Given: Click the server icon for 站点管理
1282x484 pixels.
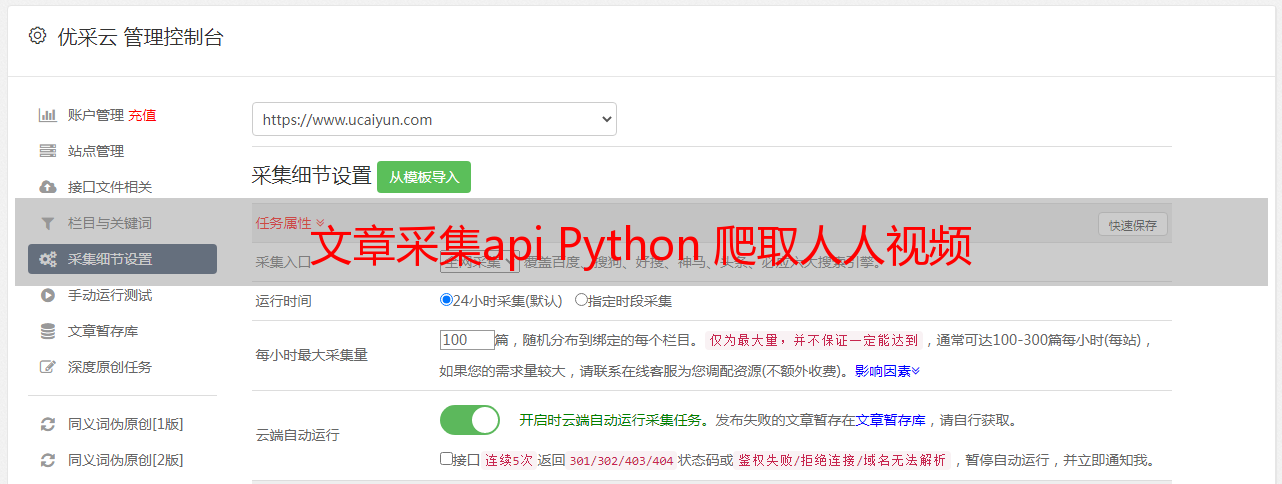Looking at the screenshot, I should (47, 151).
